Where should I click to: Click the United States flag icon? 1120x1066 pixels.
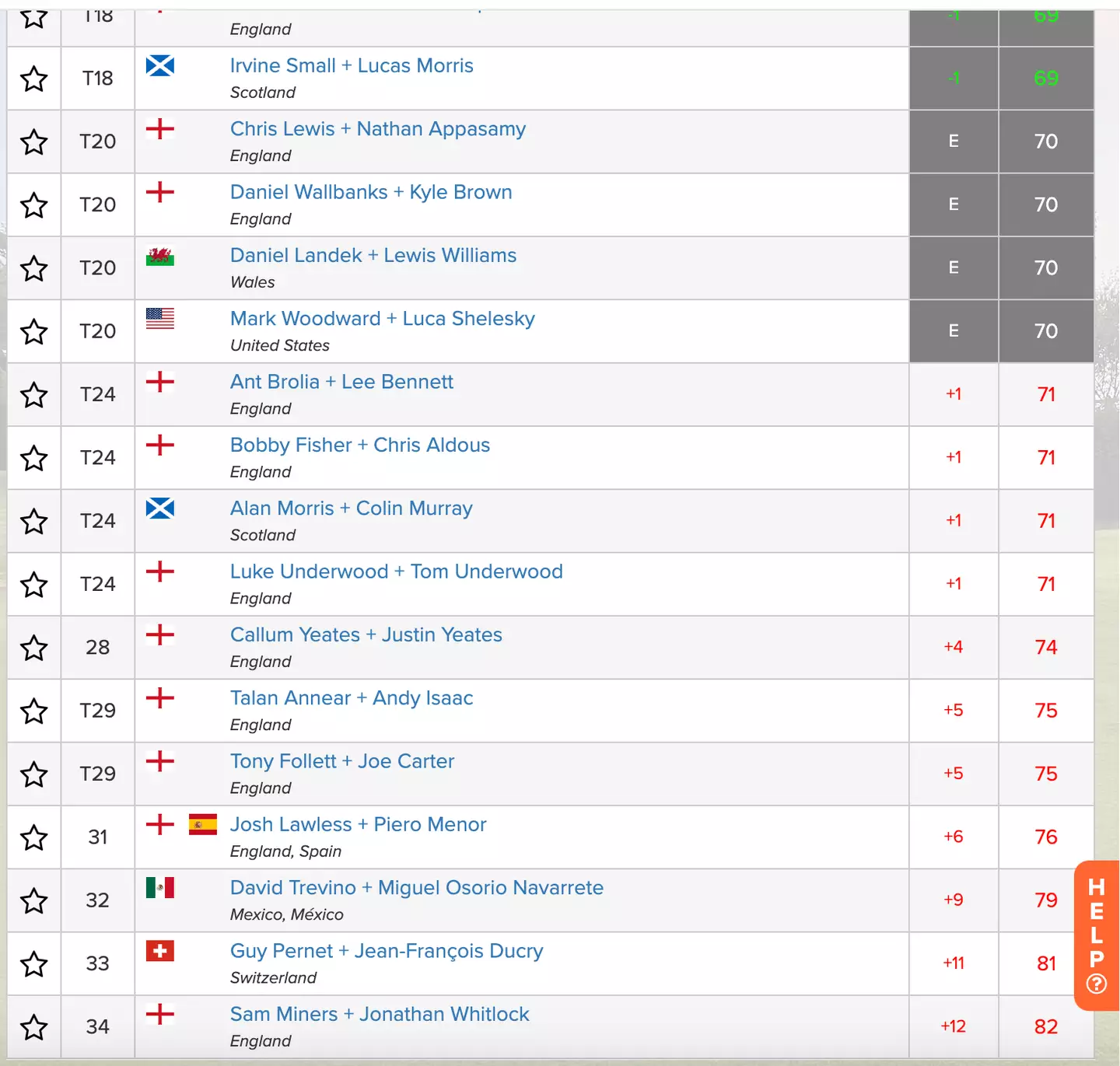(x=160, y=319)
